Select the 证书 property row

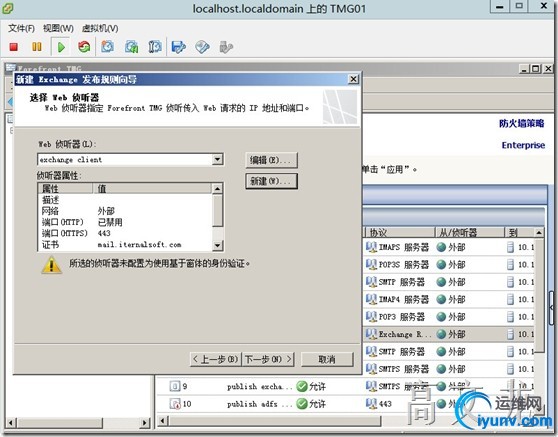click(x=125, y=244)
